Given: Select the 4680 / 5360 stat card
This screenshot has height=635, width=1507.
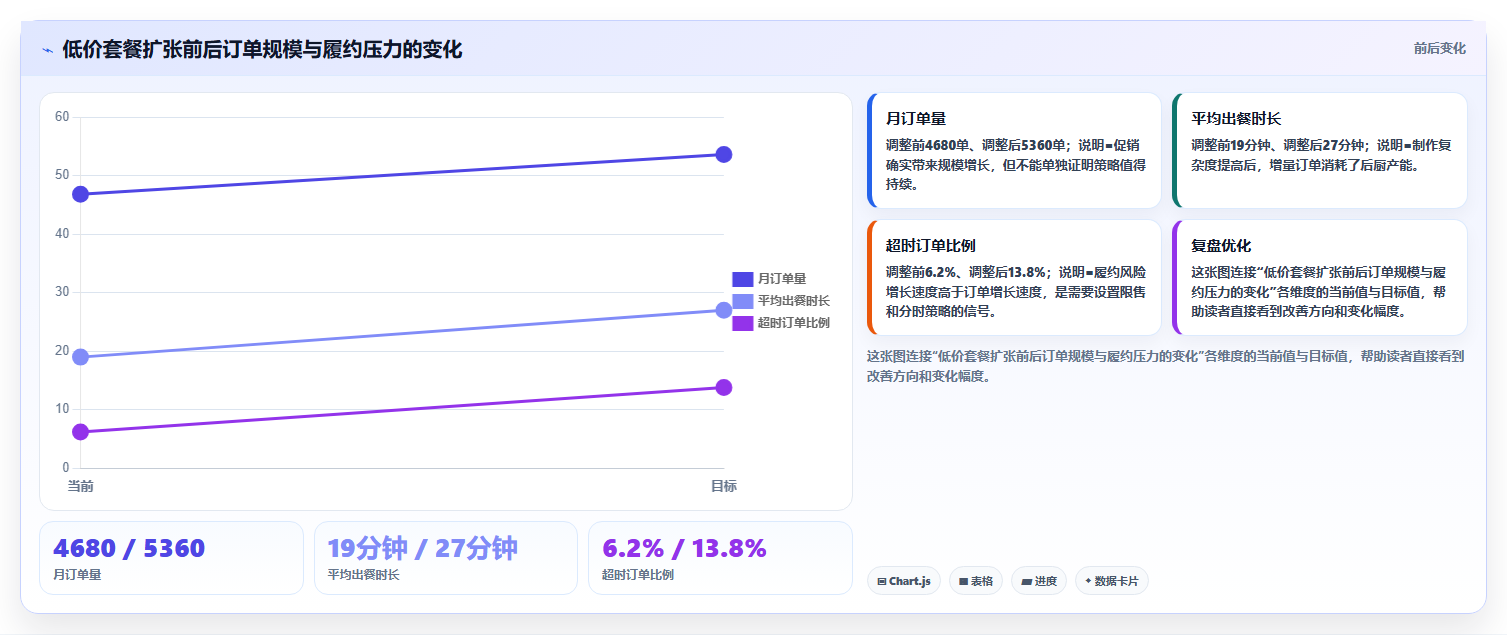Looking at the screenshot, I should click(171, 558).
